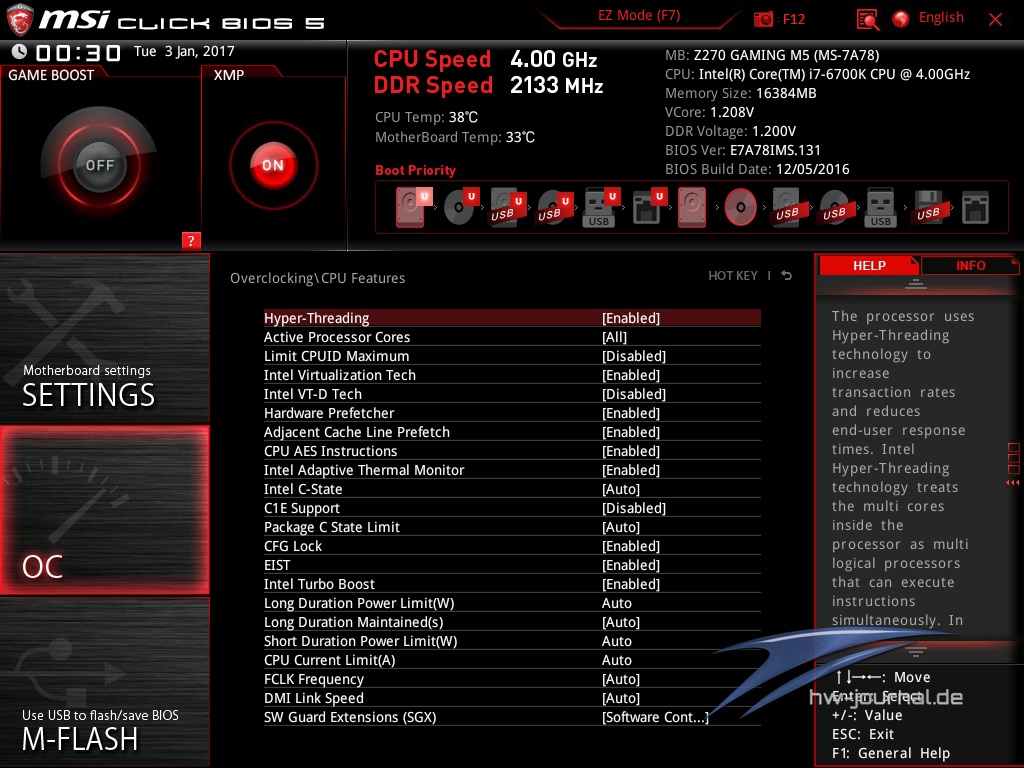The height and width of the screenshot is (768, 1024).
Task: Select the first hard drive boot device icon
Action: click(x=411, y=206)
